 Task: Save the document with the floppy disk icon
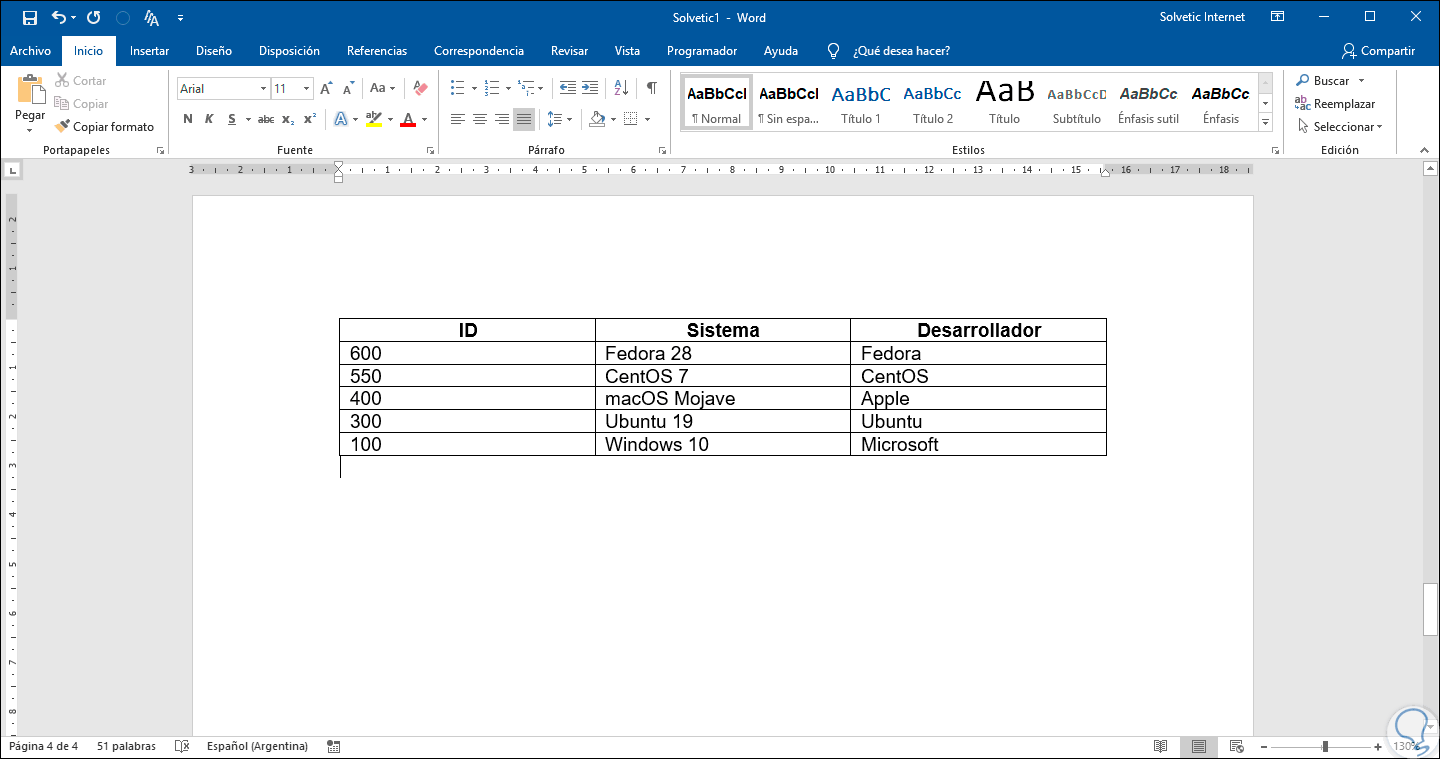point(30,18)
